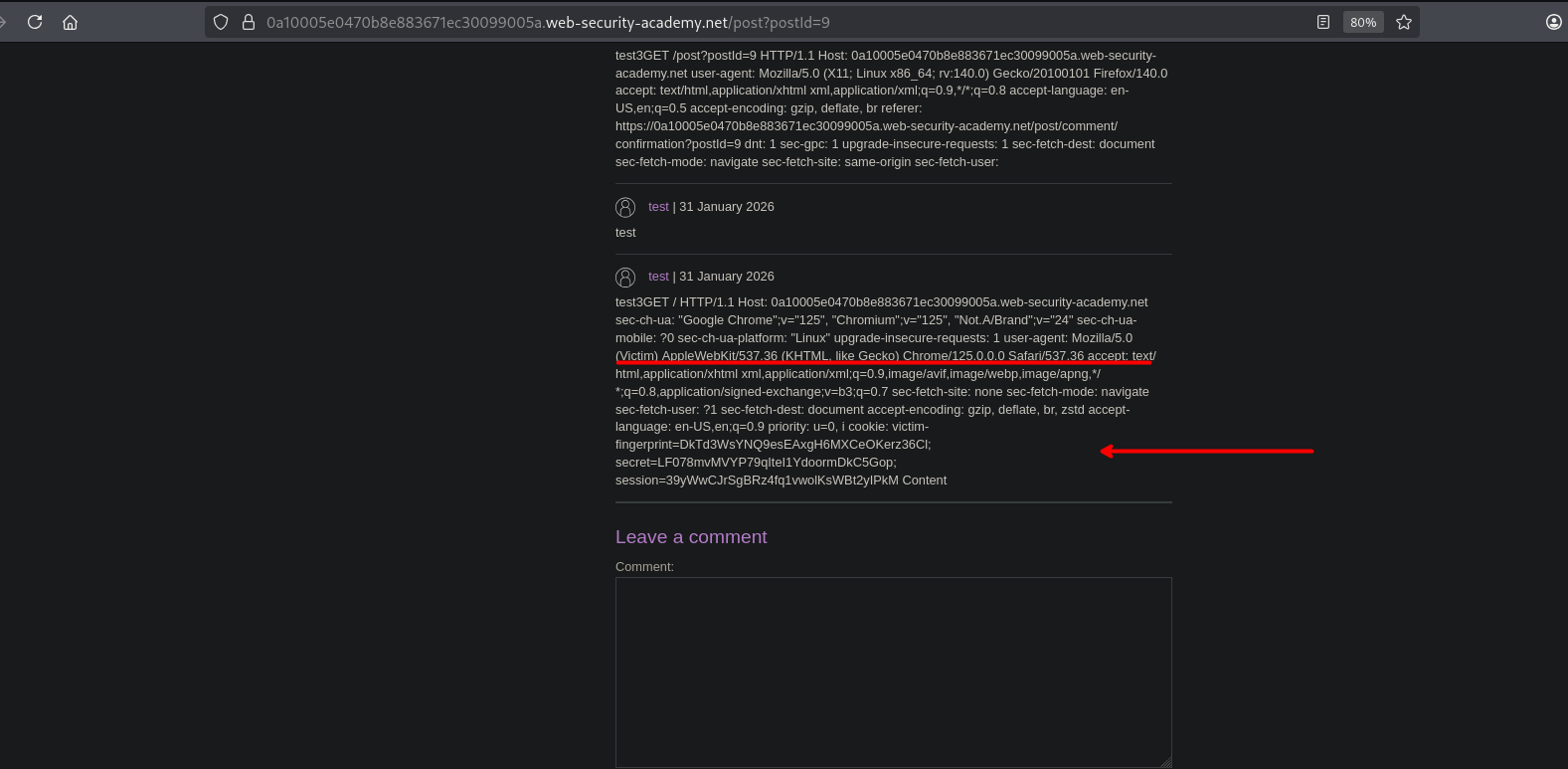This screenshot has height=769, width=1568.
Task: Open the author link of the short test comment
Action: tap(658, 207)
